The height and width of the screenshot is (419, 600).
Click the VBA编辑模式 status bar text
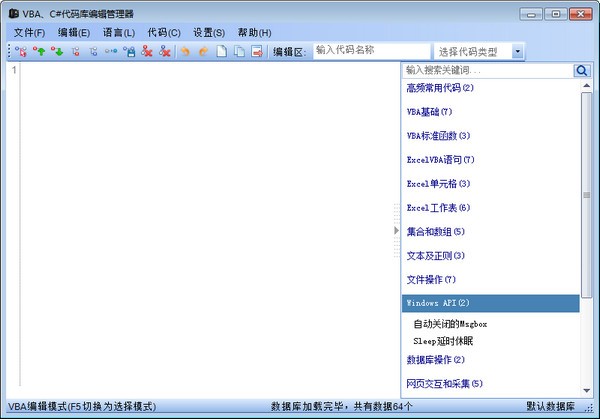(82, 406)
